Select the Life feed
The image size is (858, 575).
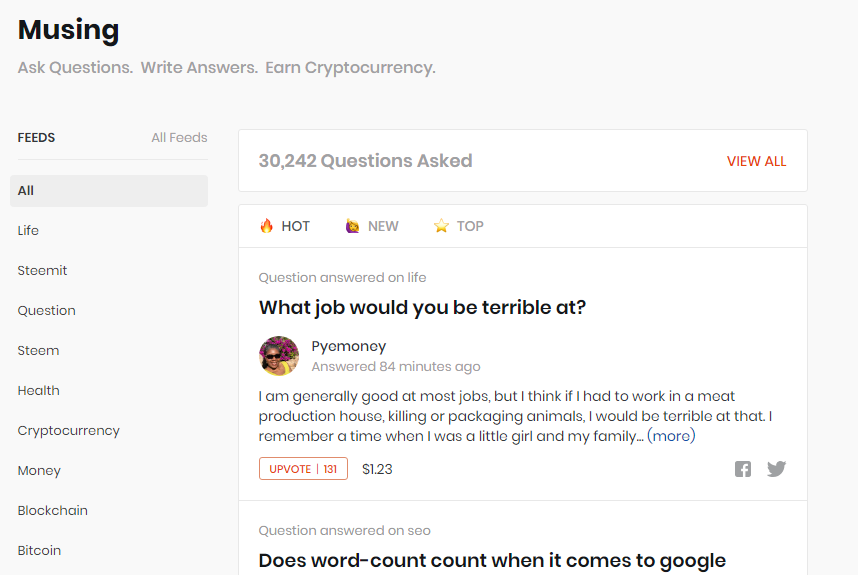28,231
